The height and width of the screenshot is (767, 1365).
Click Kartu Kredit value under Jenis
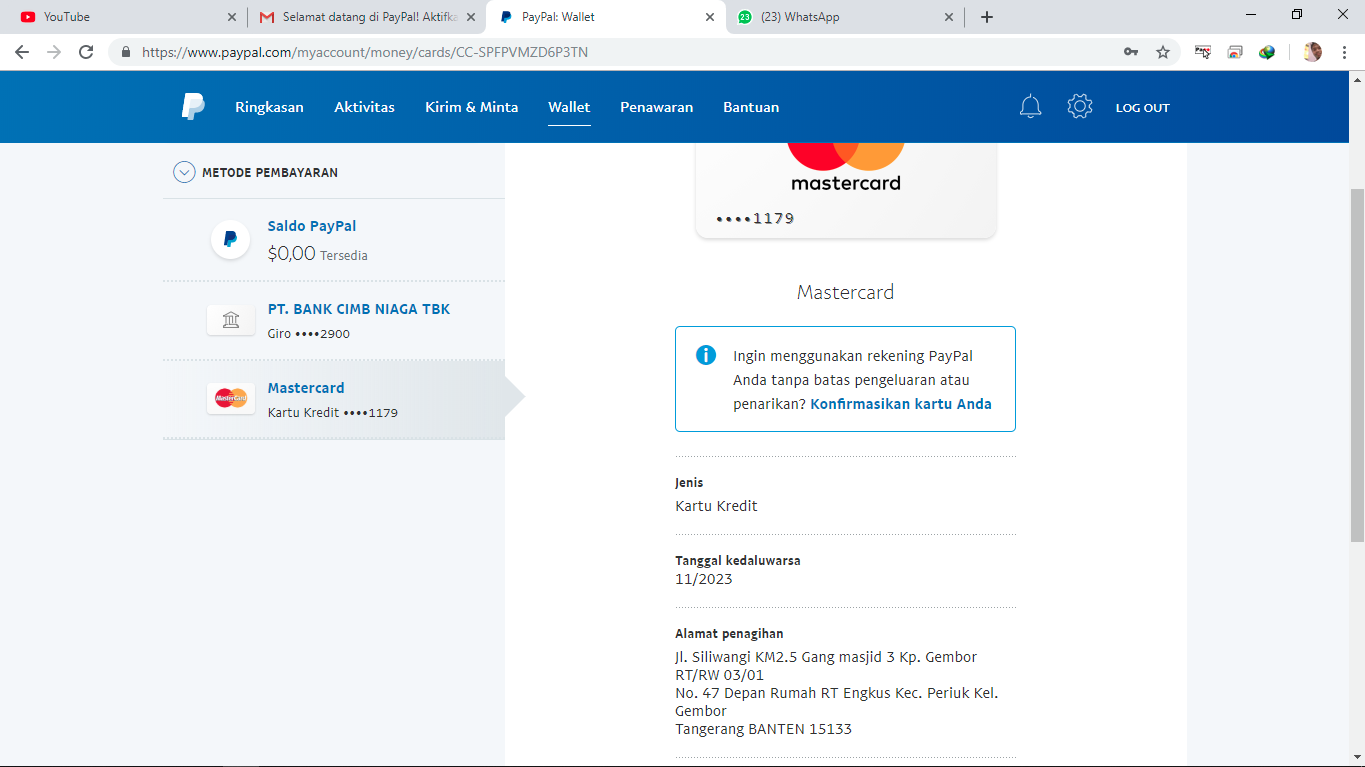point(717,506)
